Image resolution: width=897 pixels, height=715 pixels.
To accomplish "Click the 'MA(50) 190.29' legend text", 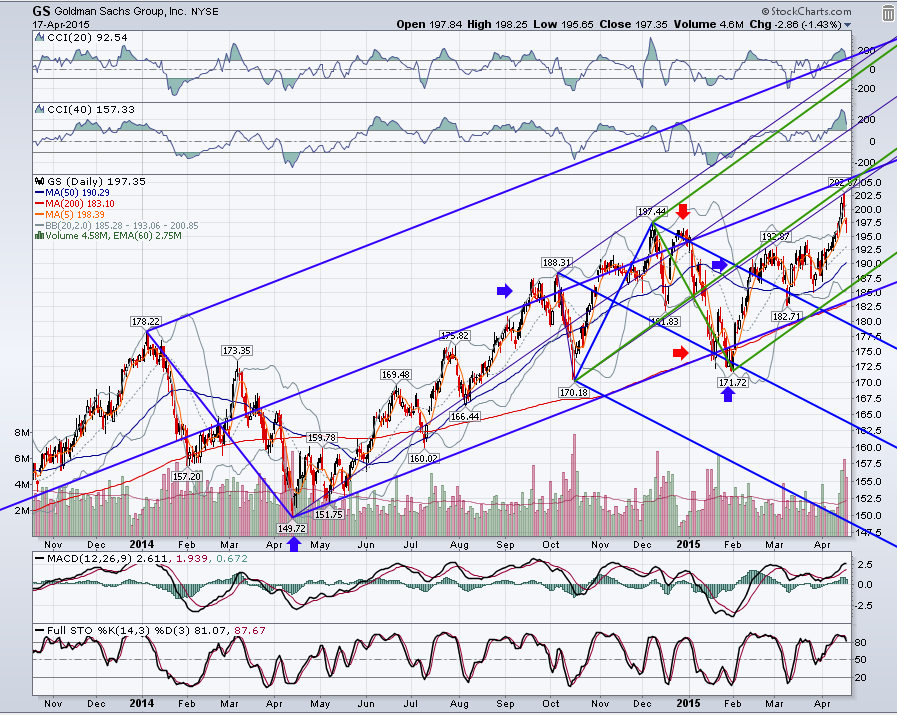I will click(77, 193).
